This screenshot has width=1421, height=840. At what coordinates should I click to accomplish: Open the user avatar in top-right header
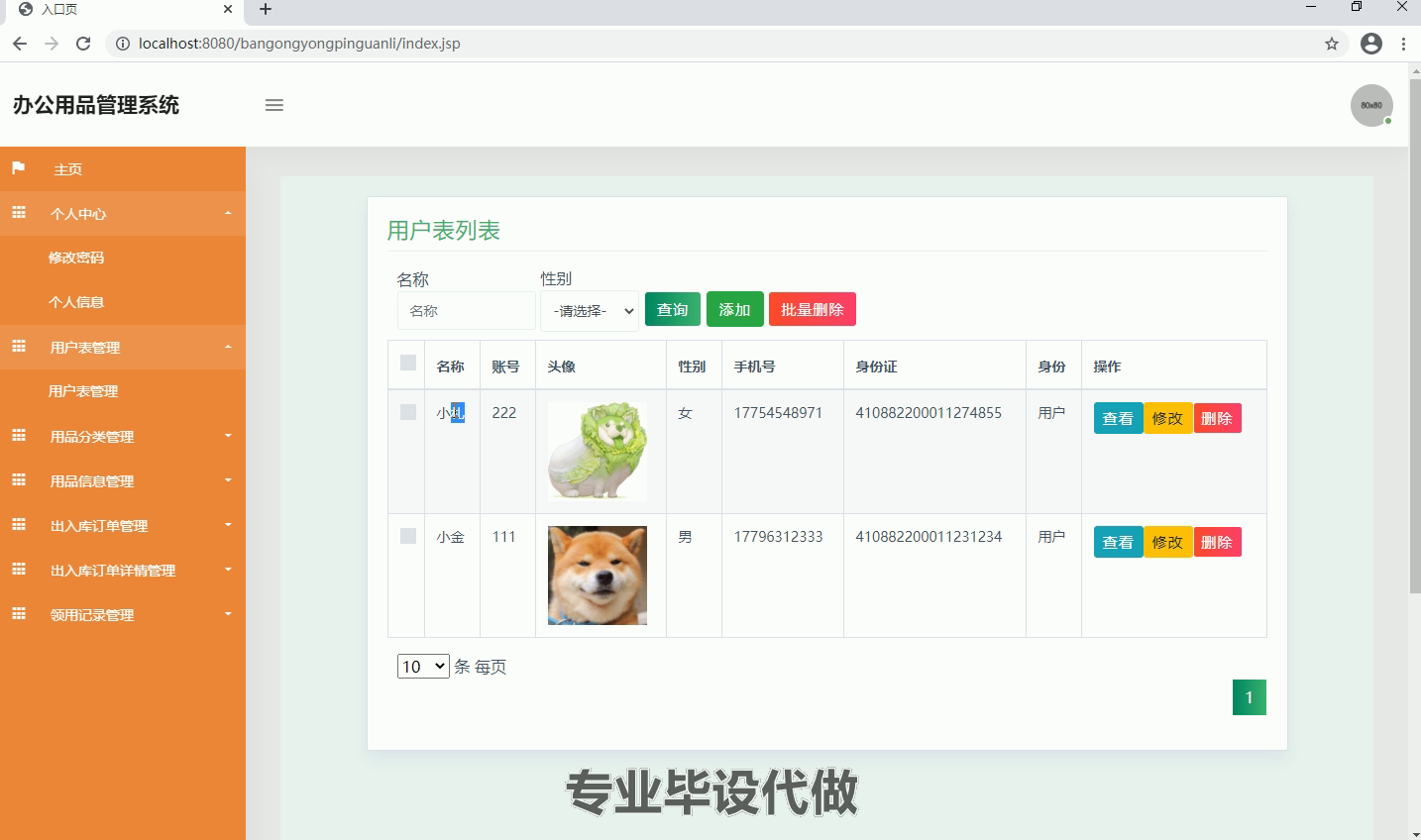[x=1371, y=105]
